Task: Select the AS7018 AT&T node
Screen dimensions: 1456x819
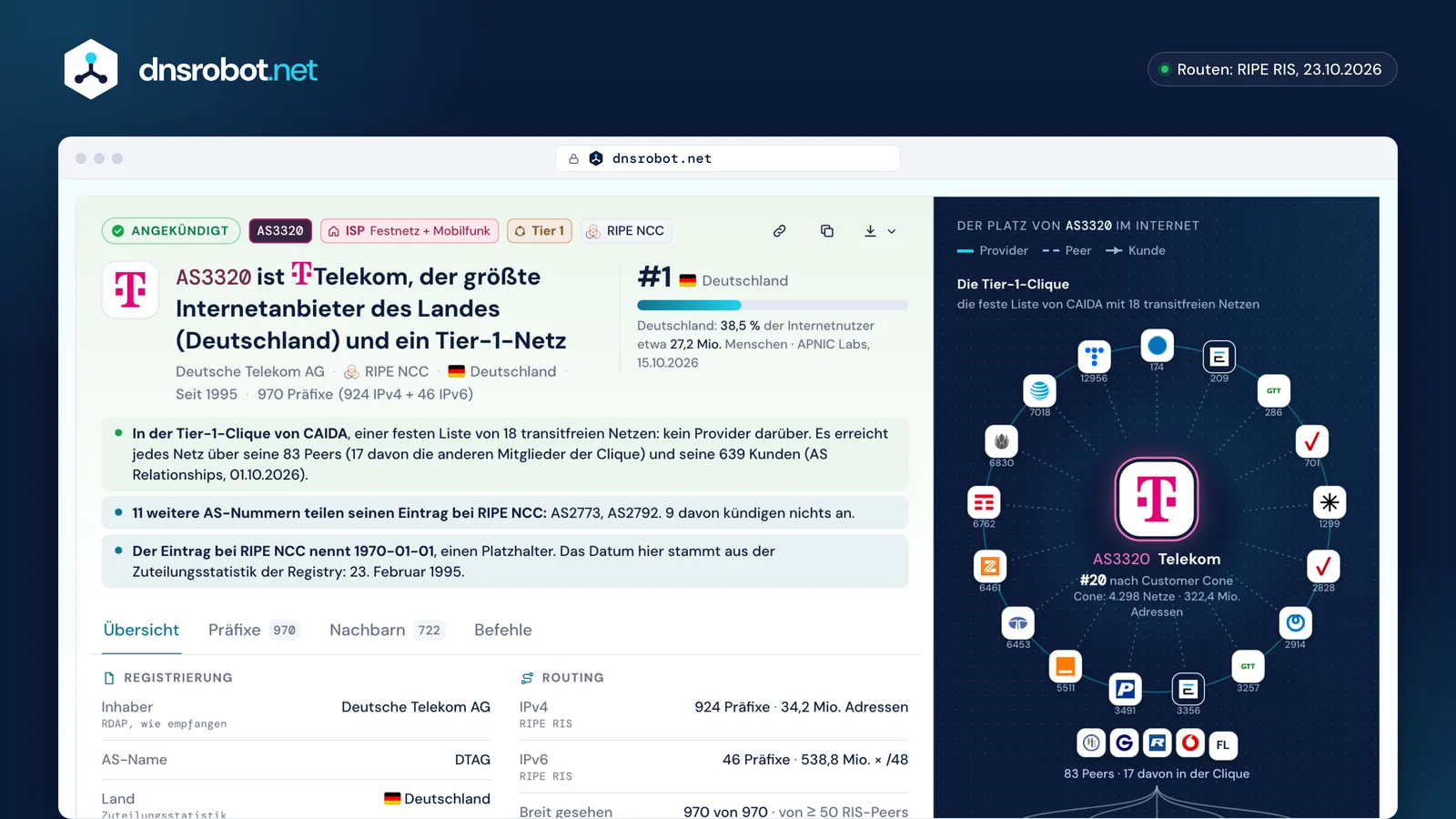Action: (x=1039, y=391)
